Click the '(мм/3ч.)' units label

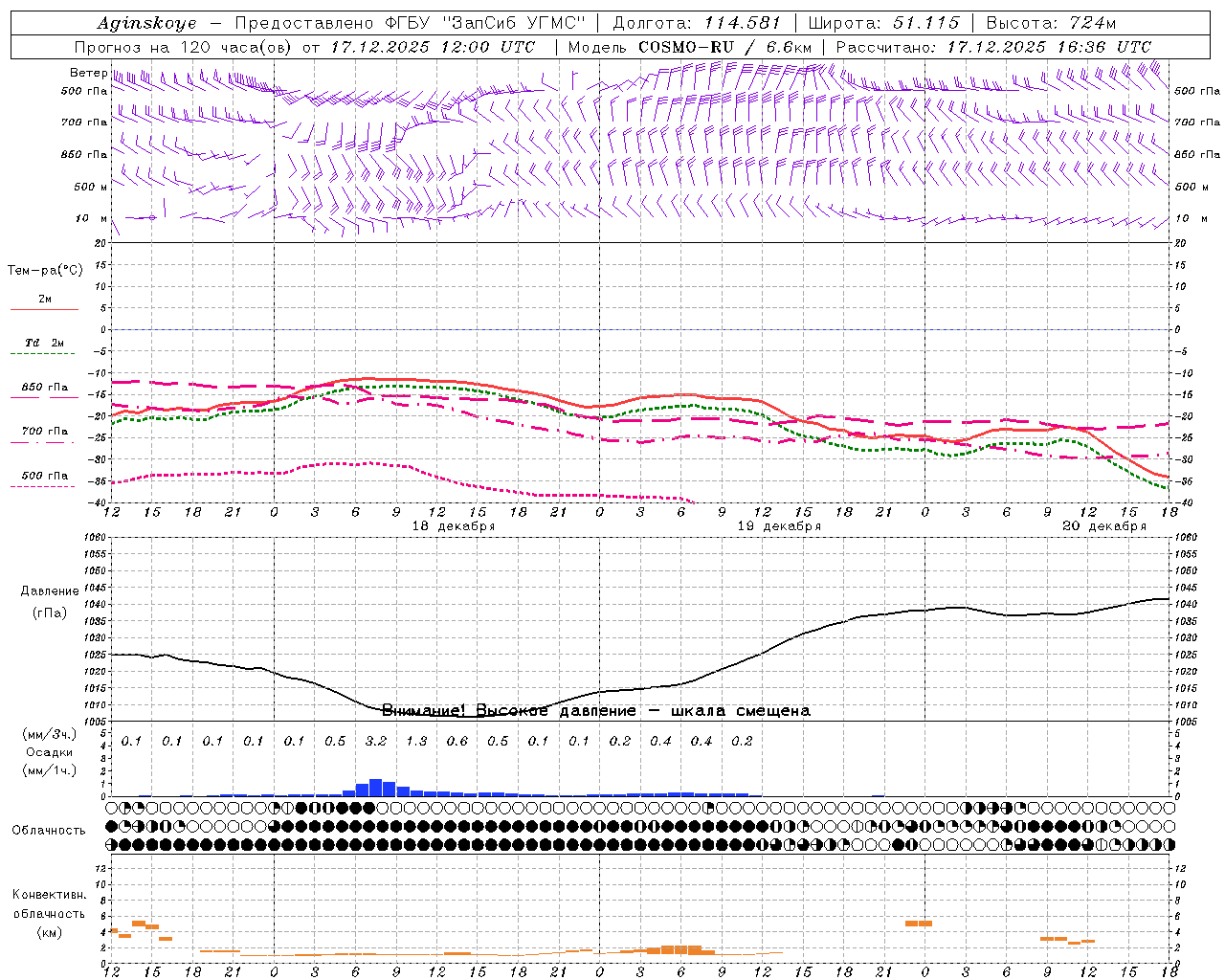pos(49,735)
